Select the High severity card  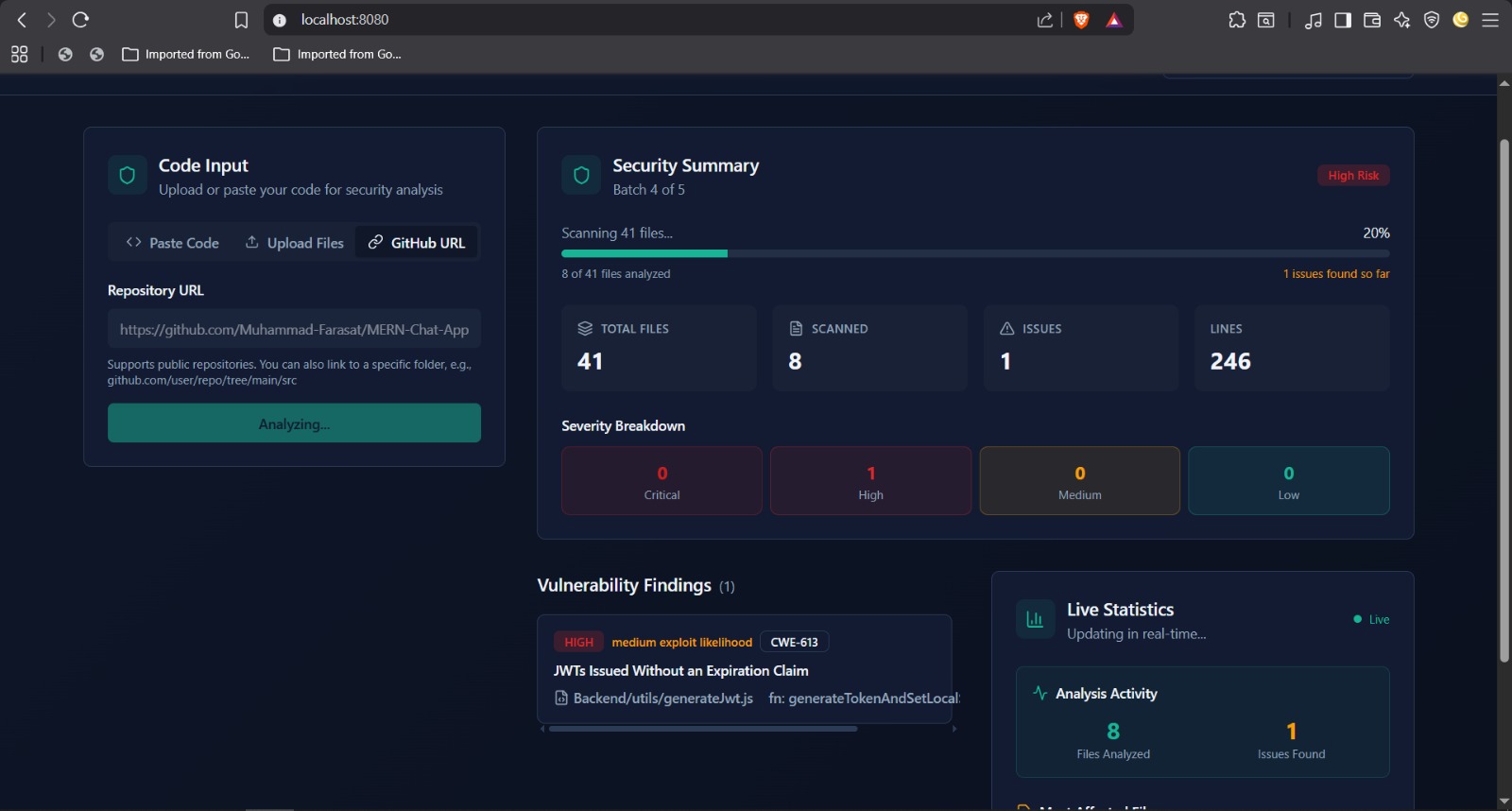(x=870, y=481)
